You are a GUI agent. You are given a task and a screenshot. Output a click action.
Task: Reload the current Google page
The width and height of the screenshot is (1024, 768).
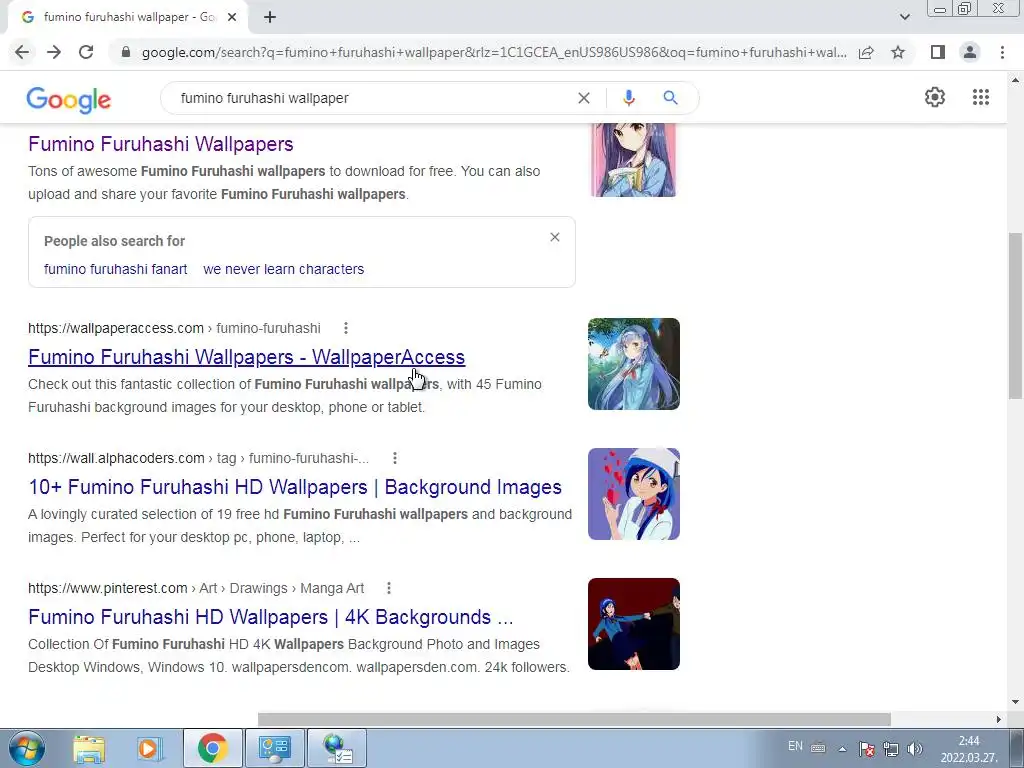[86, 52]
